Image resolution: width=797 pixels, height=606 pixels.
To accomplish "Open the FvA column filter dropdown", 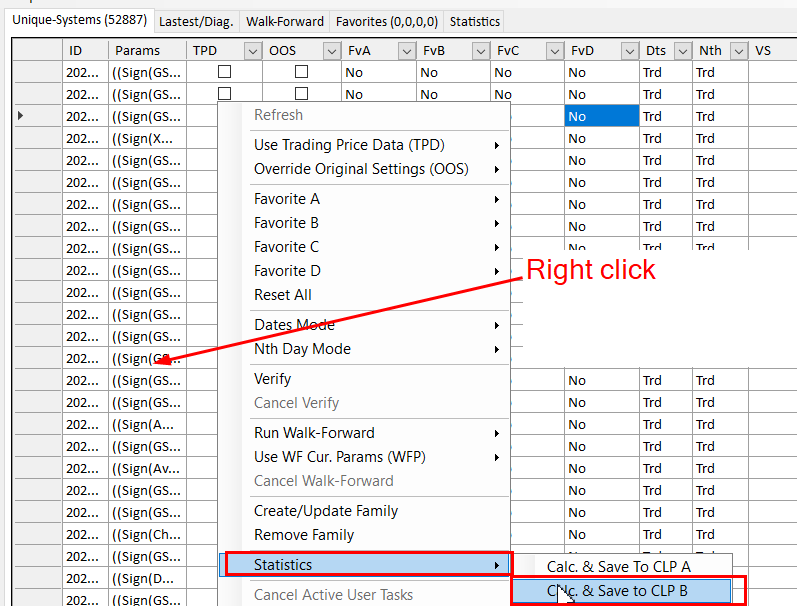I will [x=406, y=51].
